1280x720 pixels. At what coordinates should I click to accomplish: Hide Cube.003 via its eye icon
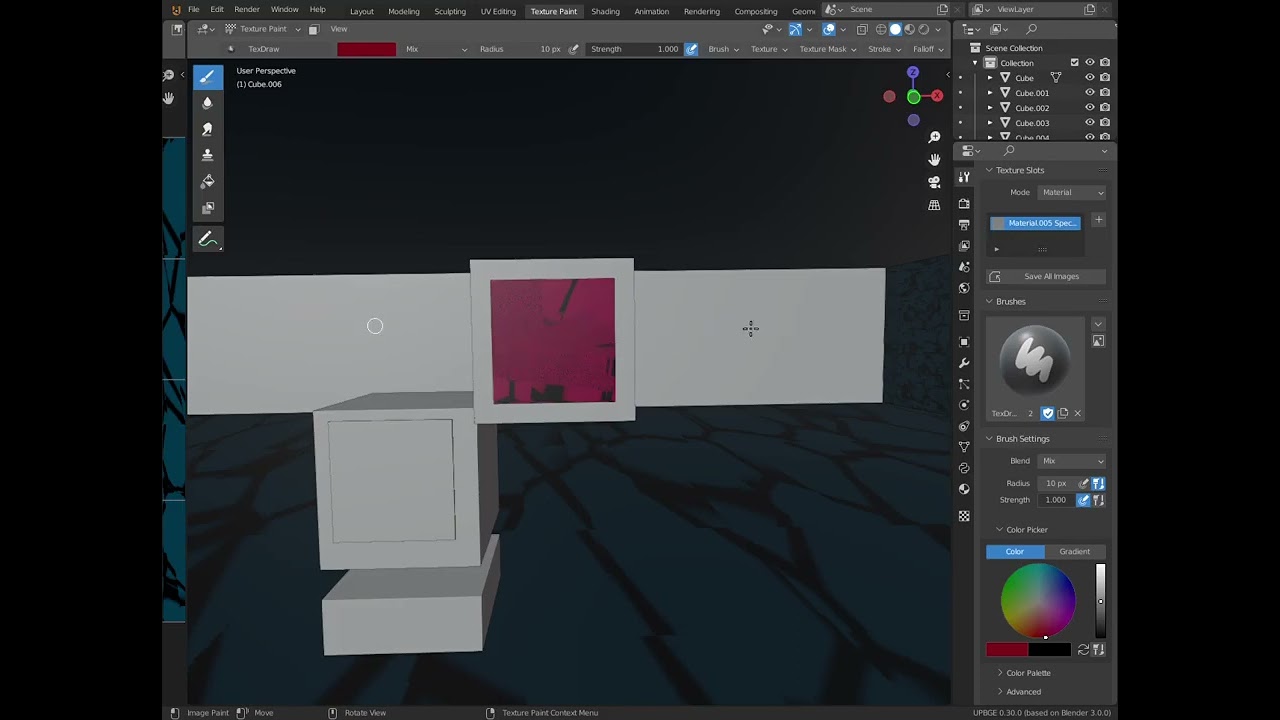click(1090, 123)
